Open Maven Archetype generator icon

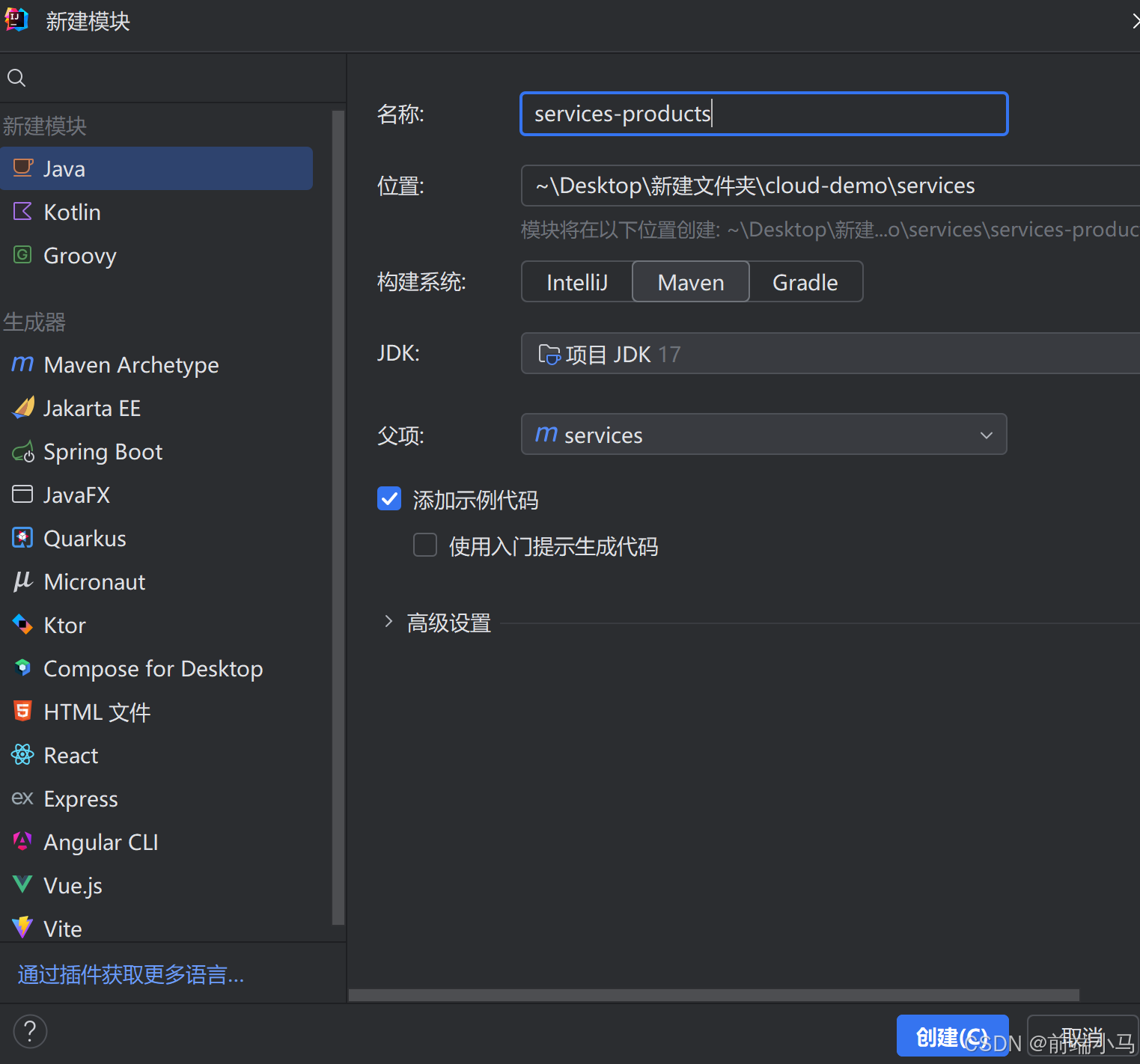tap(23, 364)
